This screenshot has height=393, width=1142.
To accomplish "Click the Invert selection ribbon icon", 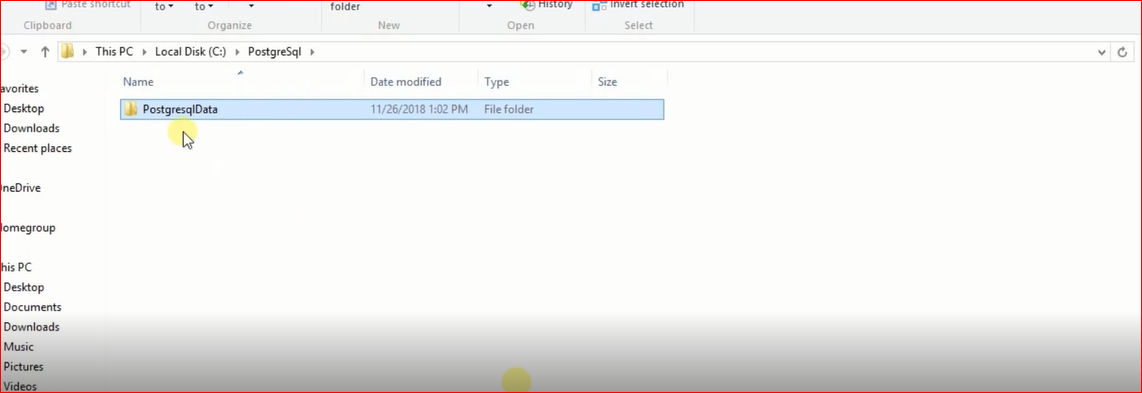I will pos(599,5).
